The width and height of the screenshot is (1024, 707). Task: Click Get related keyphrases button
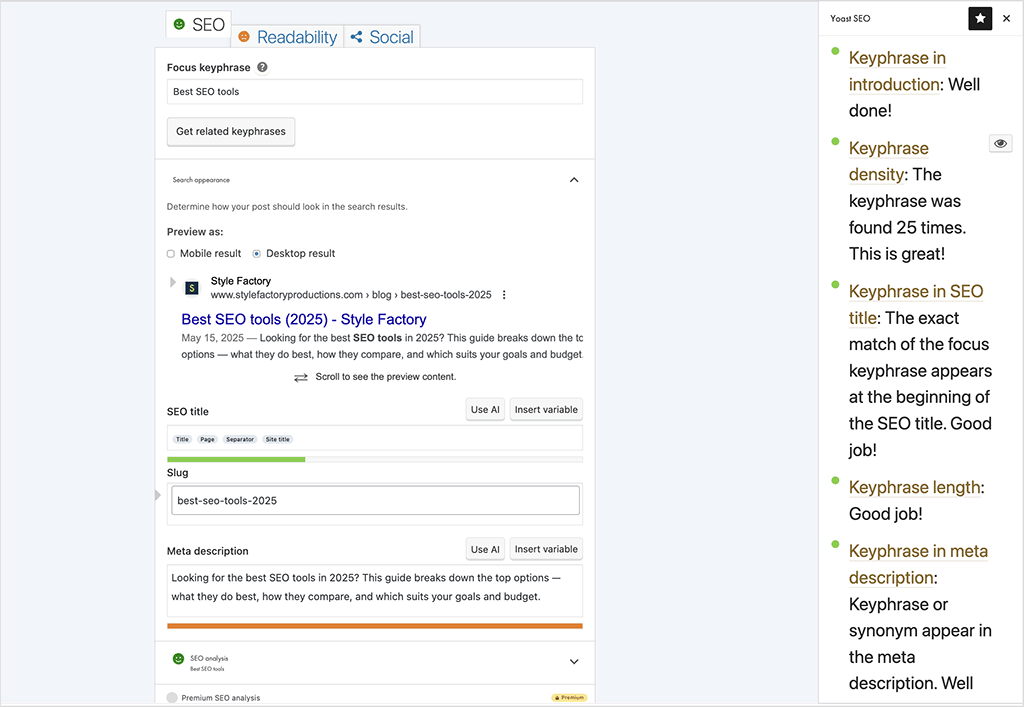(231, 132)
